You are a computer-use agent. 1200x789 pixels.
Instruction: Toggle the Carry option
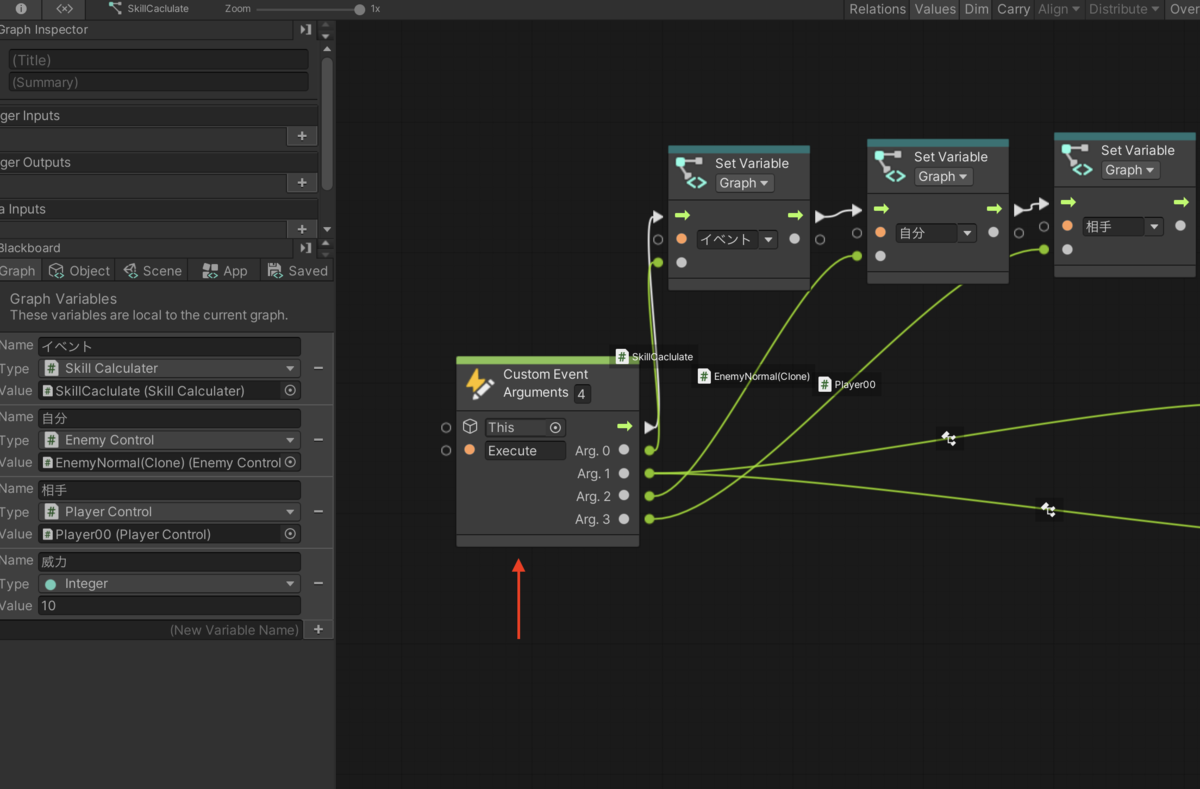1013,9
